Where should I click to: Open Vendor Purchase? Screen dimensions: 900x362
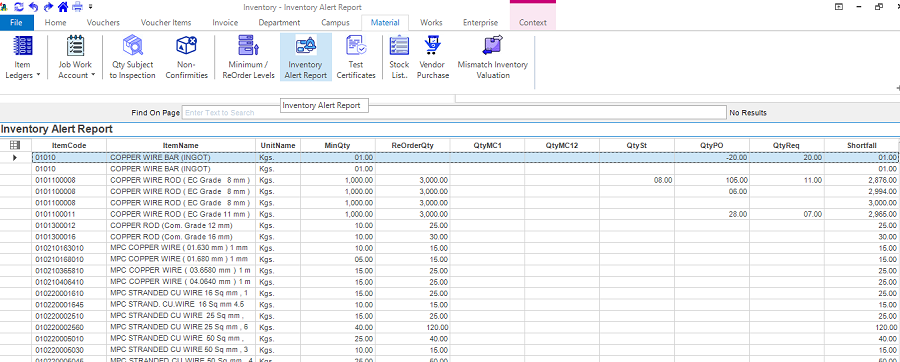[x=432, y=57]
